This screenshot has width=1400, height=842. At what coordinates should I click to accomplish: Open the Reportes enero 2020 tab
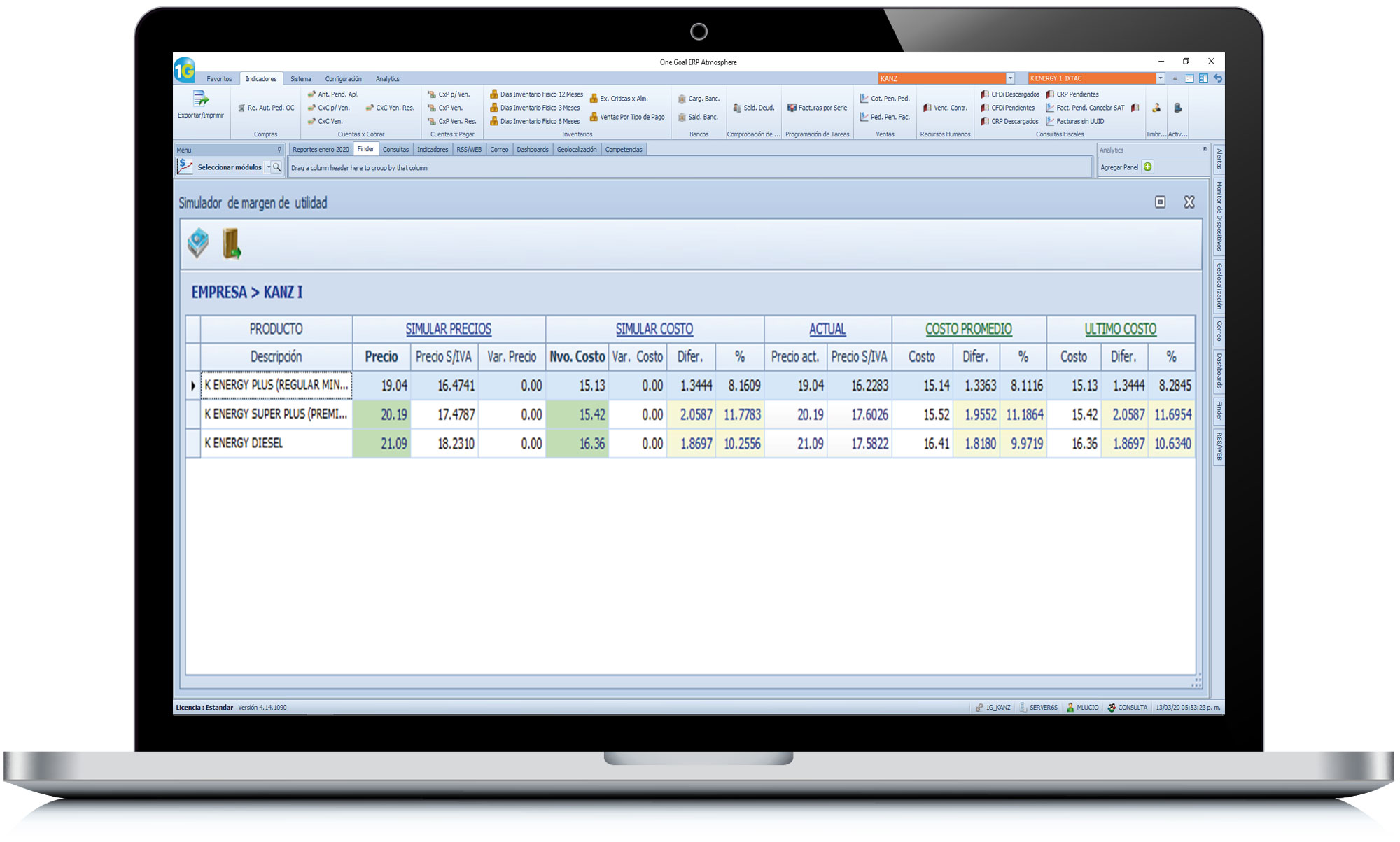point(321,150)
